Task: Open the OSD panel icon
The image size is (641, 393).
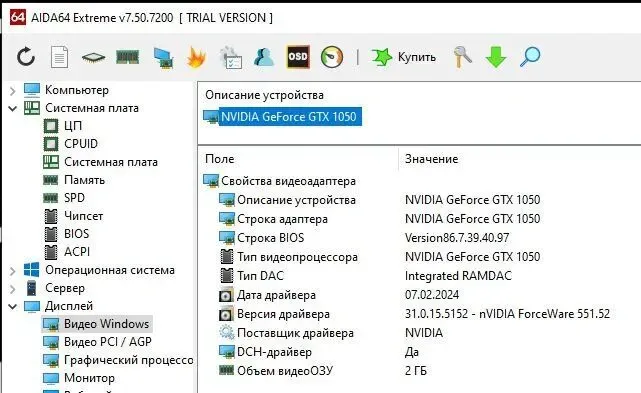Action: pyautogui.click(x=298, y=56)
